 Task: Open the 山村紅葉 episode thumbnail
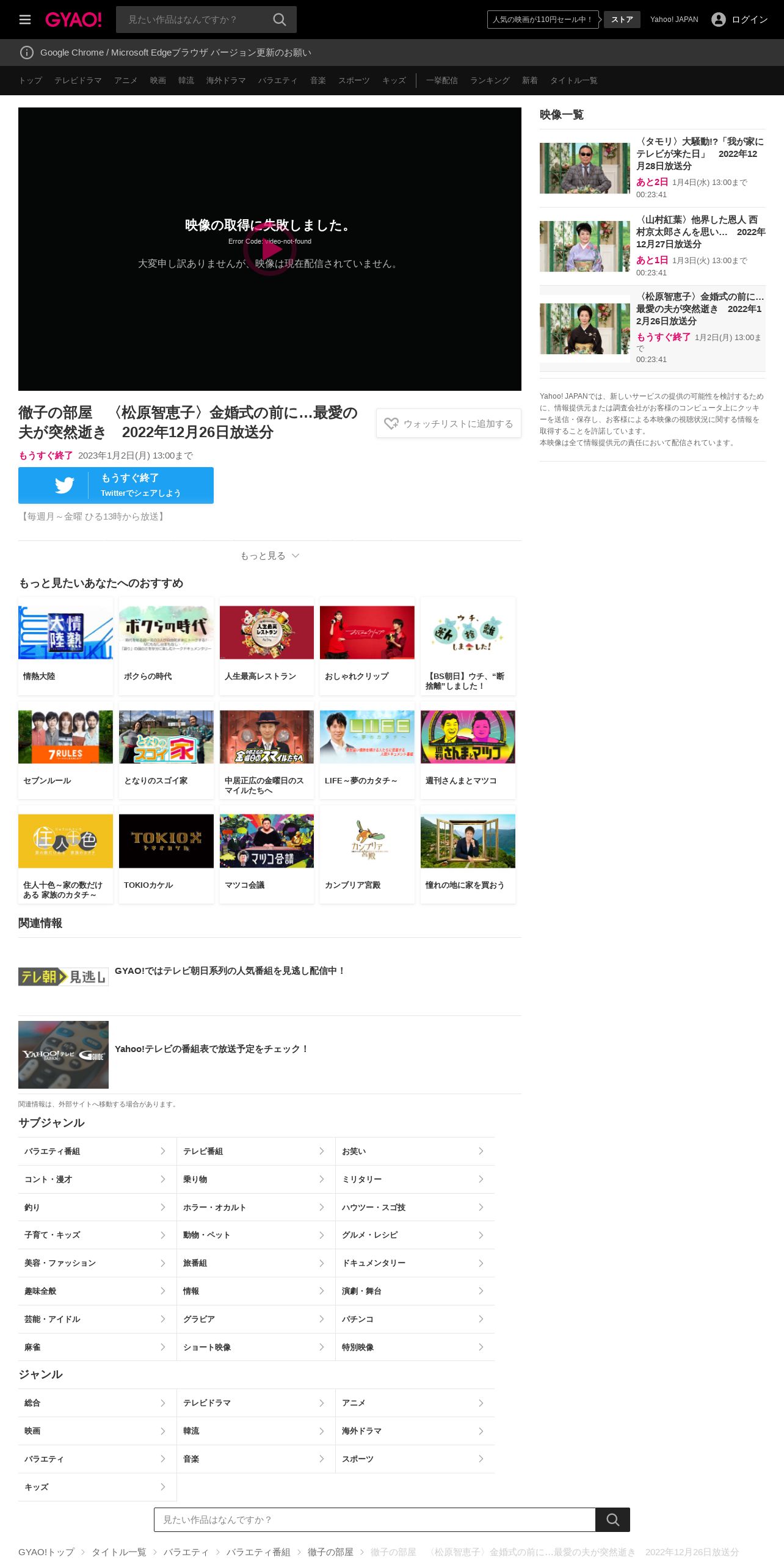585,246
